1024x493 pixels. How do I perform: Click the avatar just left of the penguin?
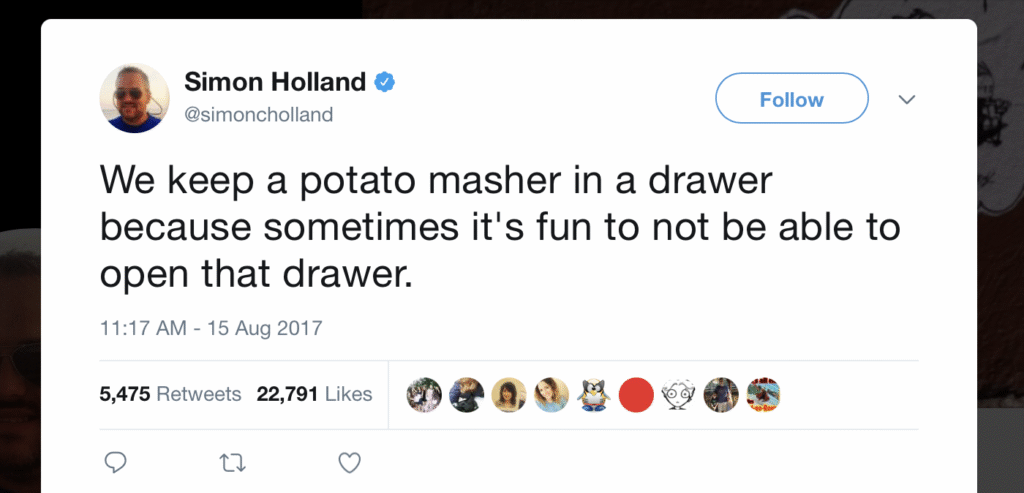pos(551,395)
